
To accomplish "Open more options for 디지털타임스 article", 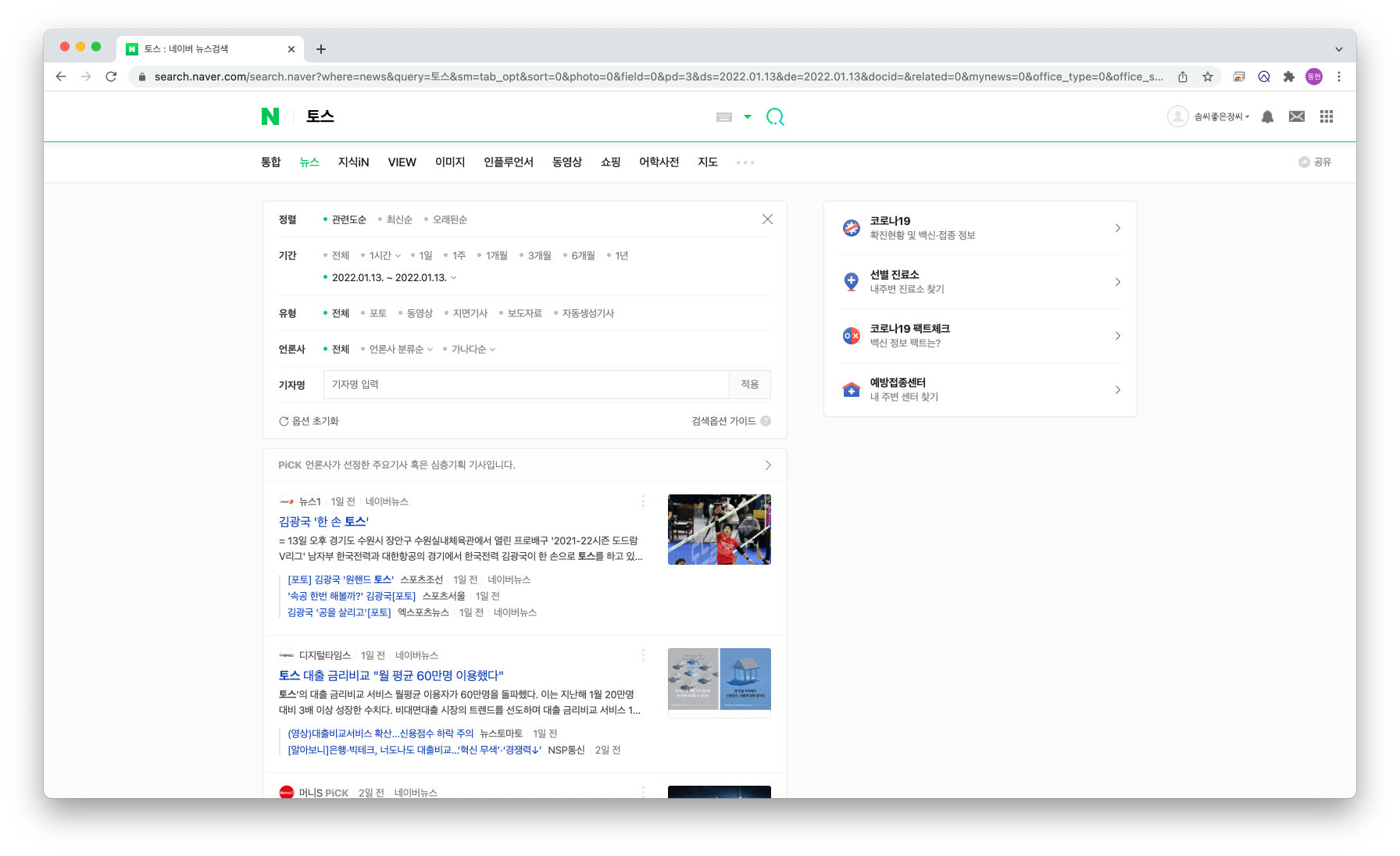I will [x=643, y=654].
